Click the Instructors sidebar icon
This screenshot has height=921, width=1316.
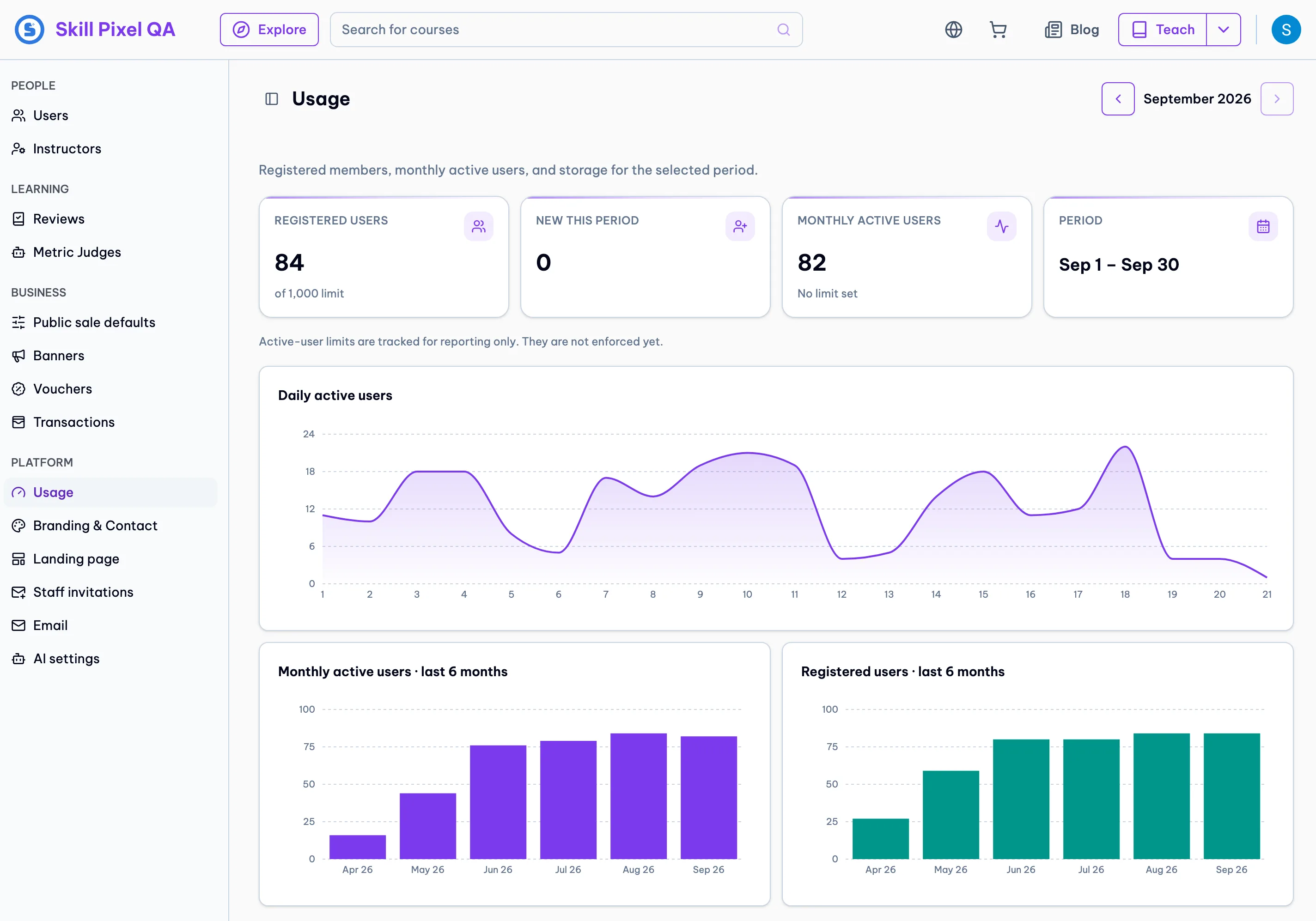tap(18, 149)
